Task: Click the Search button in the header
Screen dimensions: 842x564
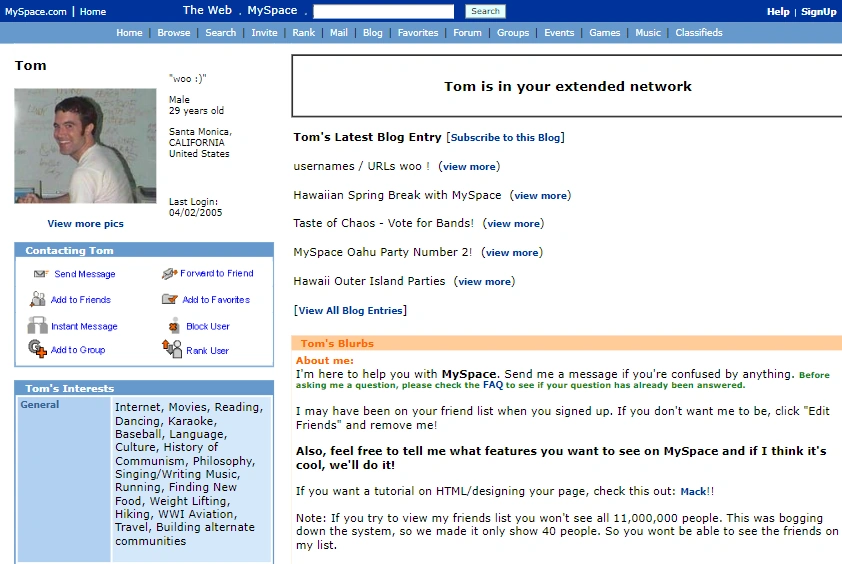Action: pyautogui.click(x=485, y=11)
